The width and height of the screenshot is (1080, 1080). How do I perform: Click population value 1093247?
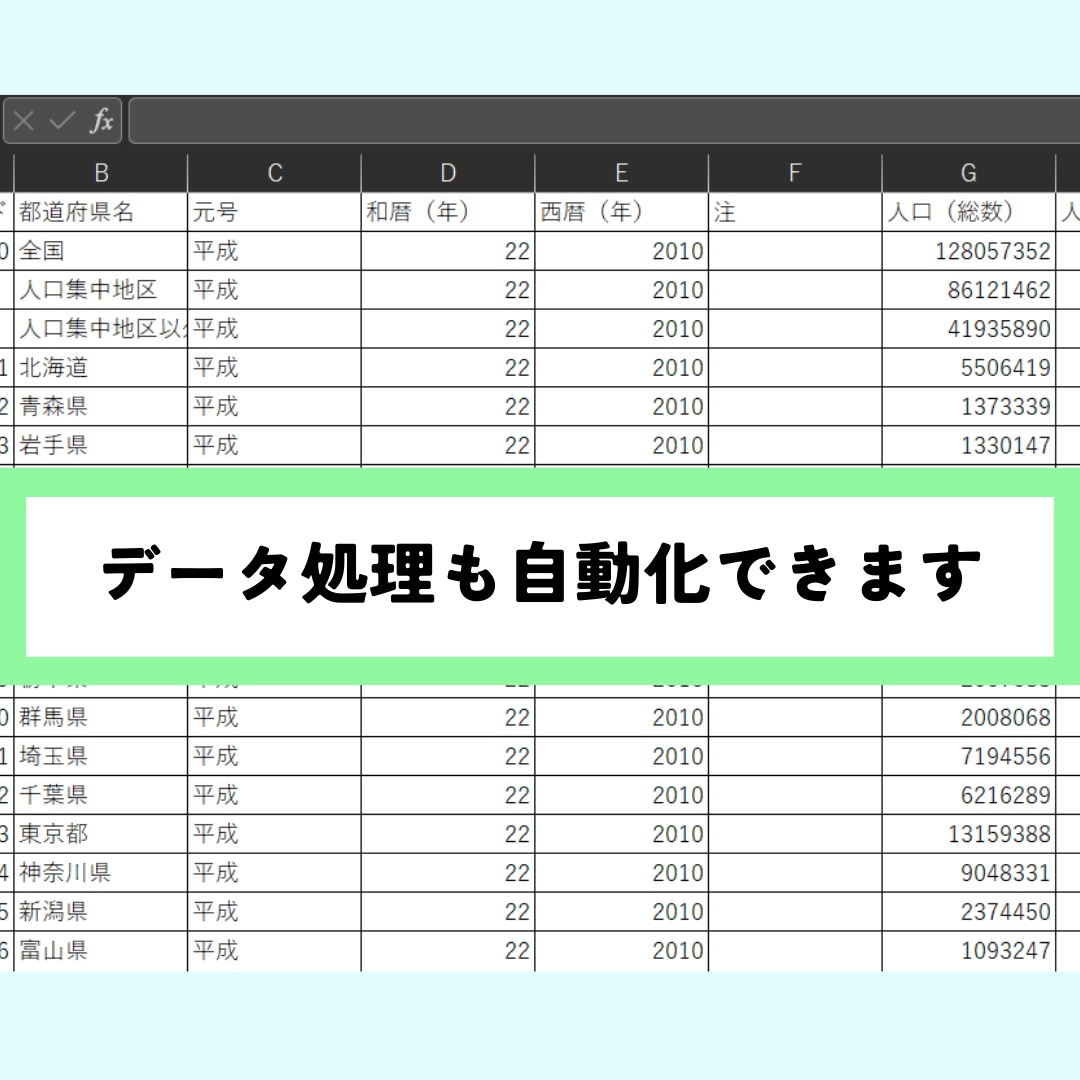(969, 951)
